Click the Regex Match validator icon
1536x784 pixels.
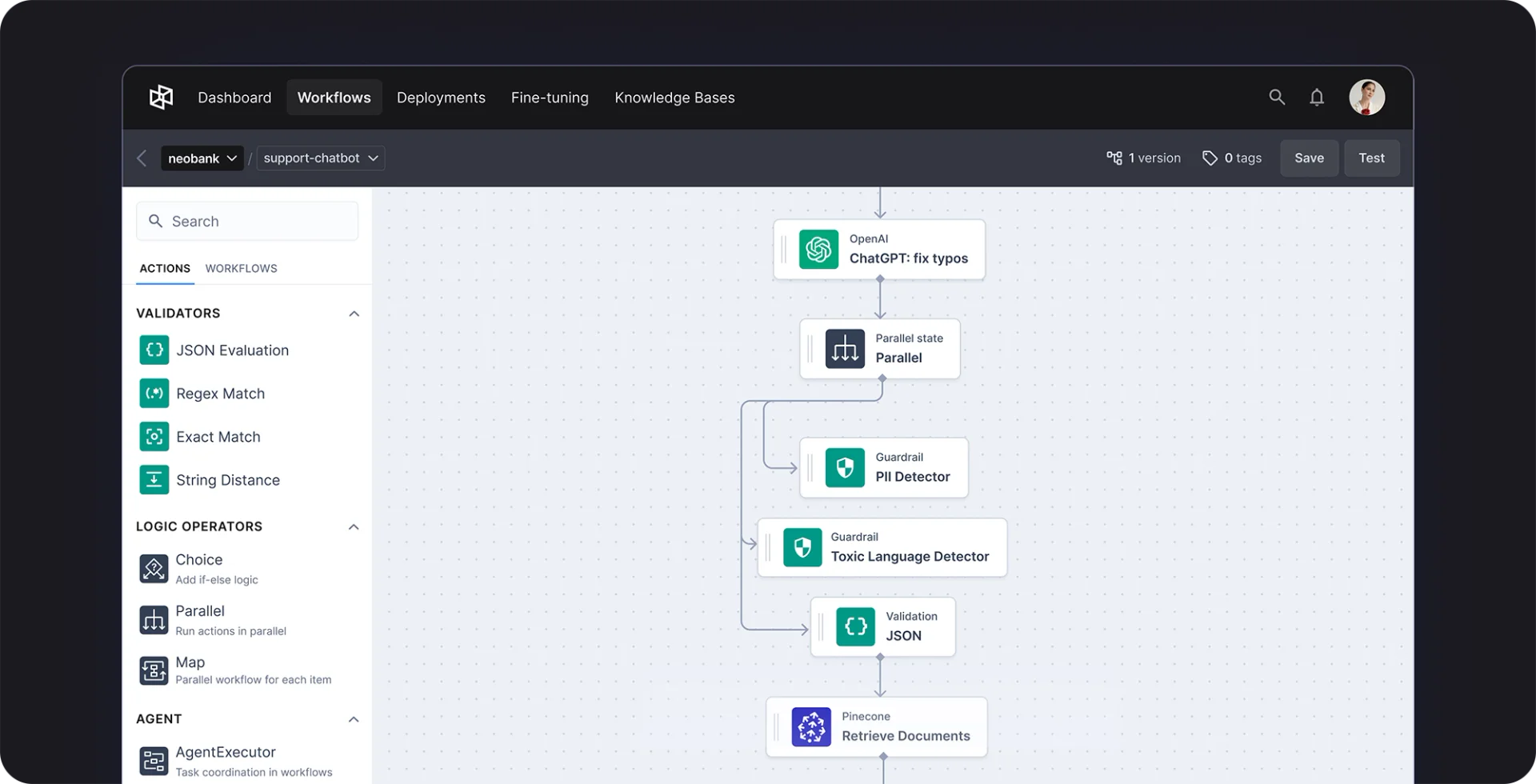pyautogui.click(x=154, y=393)
